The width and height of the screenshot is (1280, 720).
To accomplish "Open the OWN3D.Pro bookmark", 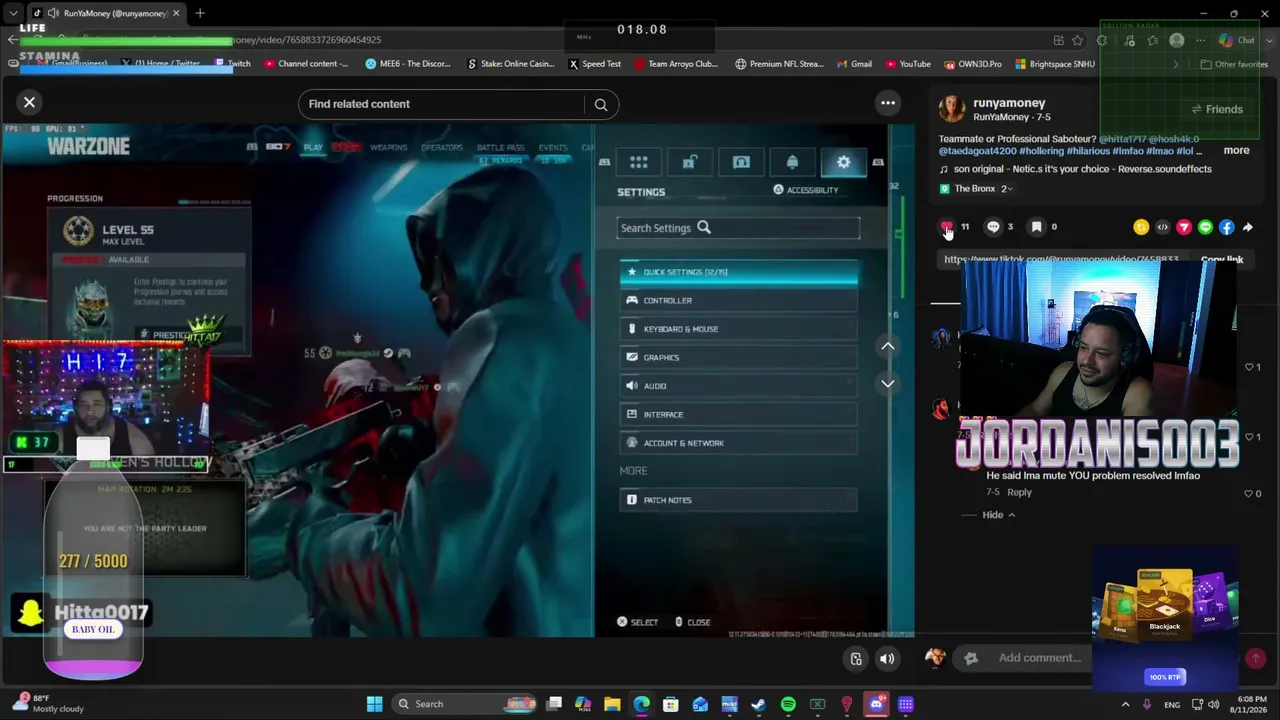I will 972,64.
